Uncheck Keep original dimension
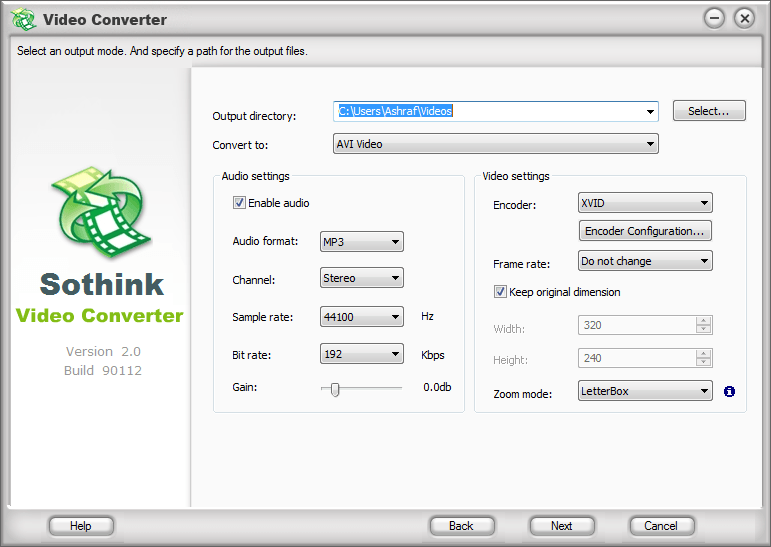The height and width of the screenshot is (547, 771). tap(500, 292)
